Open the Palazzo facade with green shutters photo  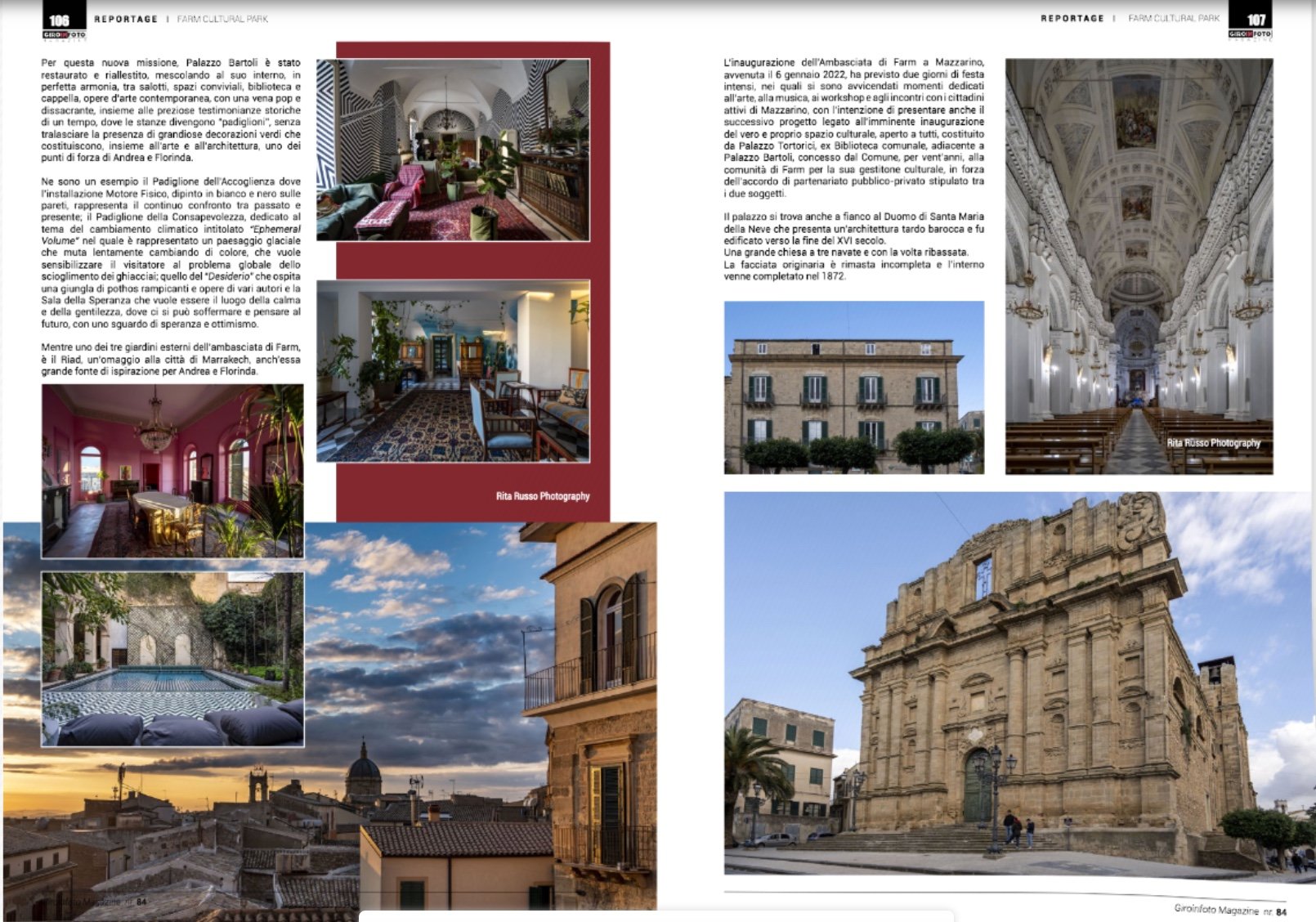coord(854,387)
